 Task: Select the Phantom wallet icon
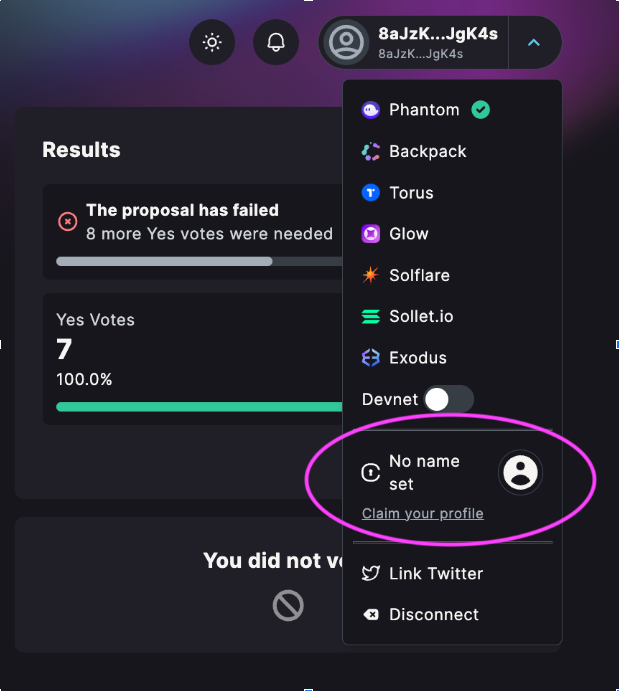click(x=371, y=110)
